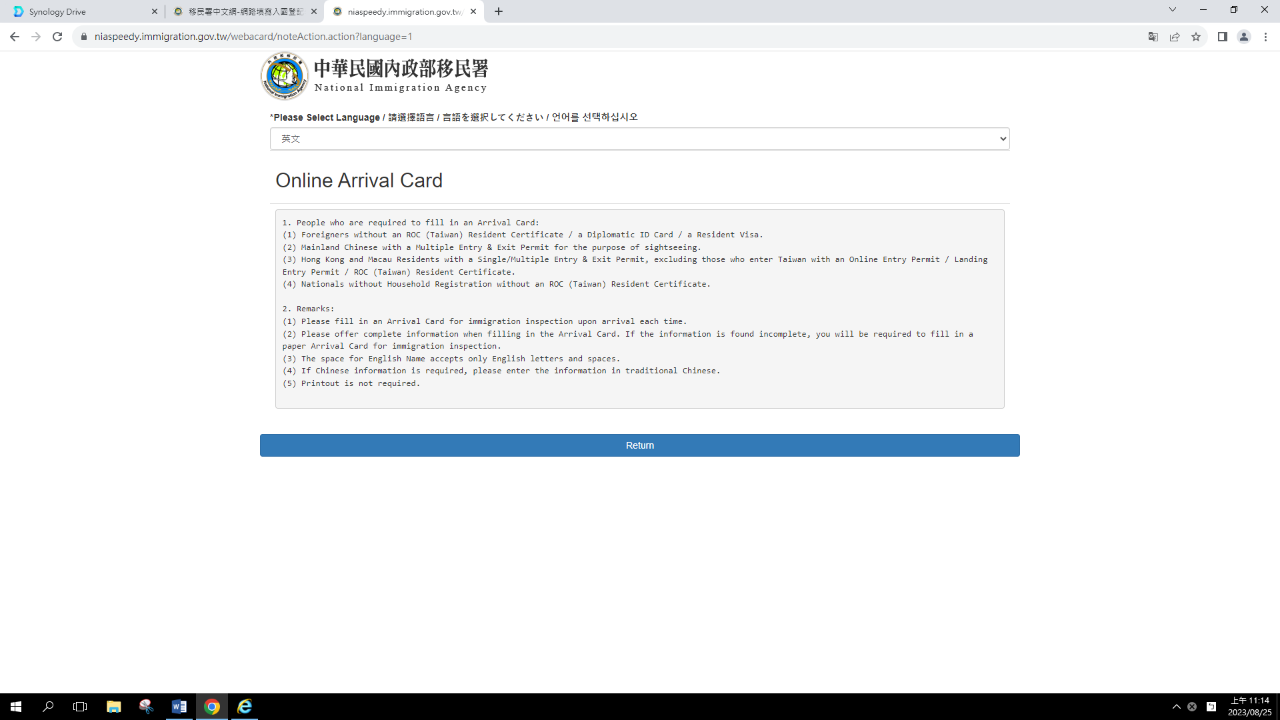Viewport: 1280px width, 720px height.
Task: Bookmark this page with the star icon
Action: 1196,37
